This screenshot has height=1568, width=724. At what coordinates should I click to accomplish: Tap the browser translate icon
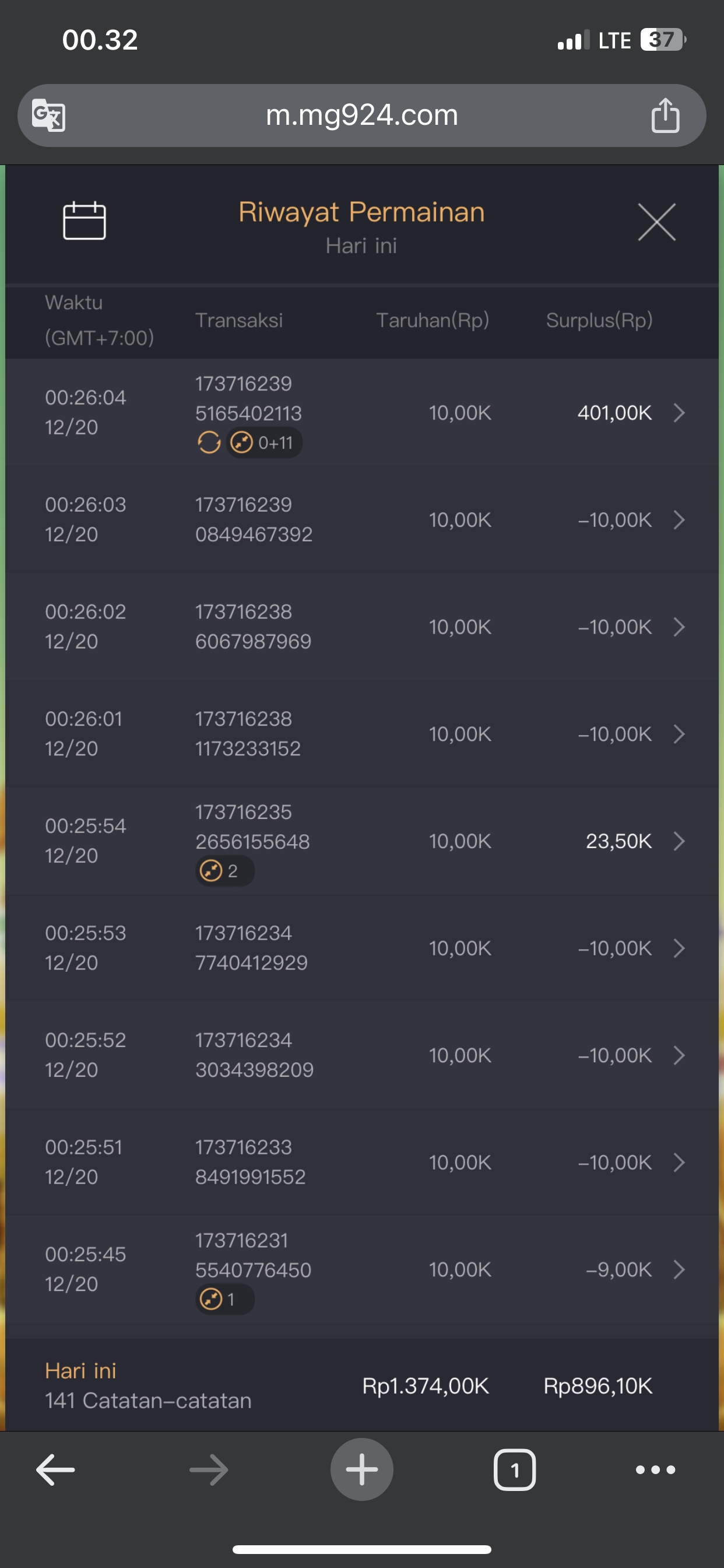point(48,115)
